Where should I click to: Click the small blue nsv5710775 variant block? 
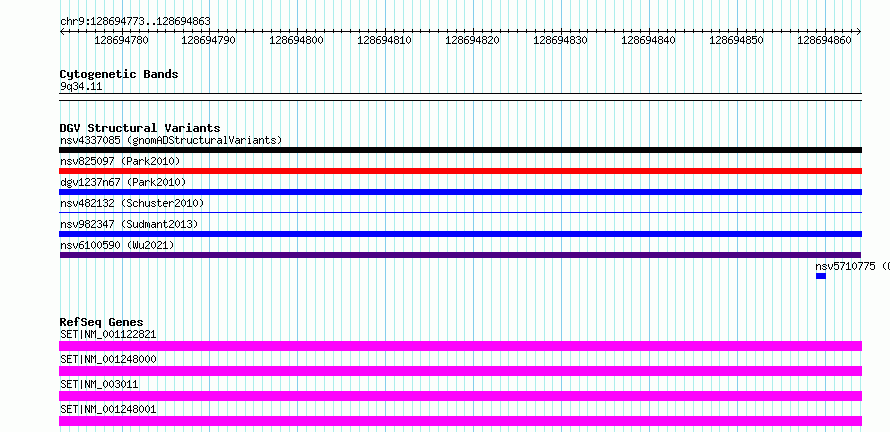[x=821, y=276]
